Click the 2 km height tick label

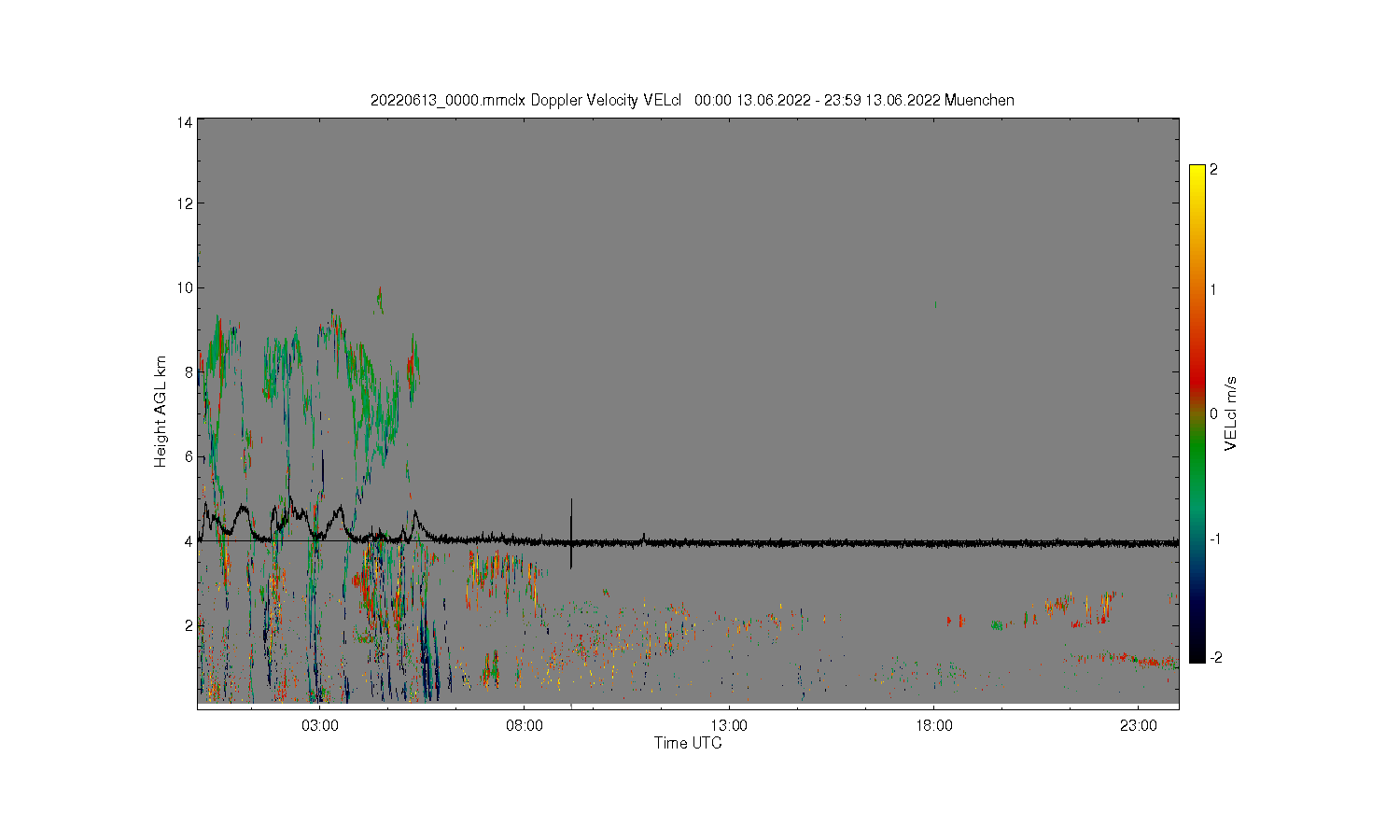(x=189, y=625)
